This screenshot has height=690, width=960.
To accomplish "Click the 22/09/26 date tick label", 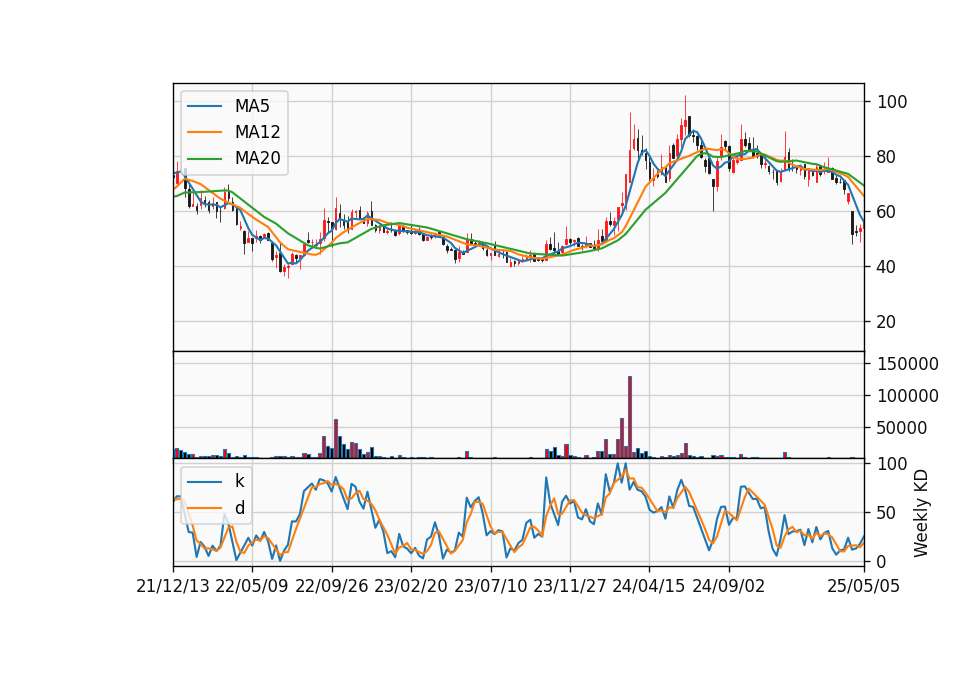I will (x=332, y=586).
